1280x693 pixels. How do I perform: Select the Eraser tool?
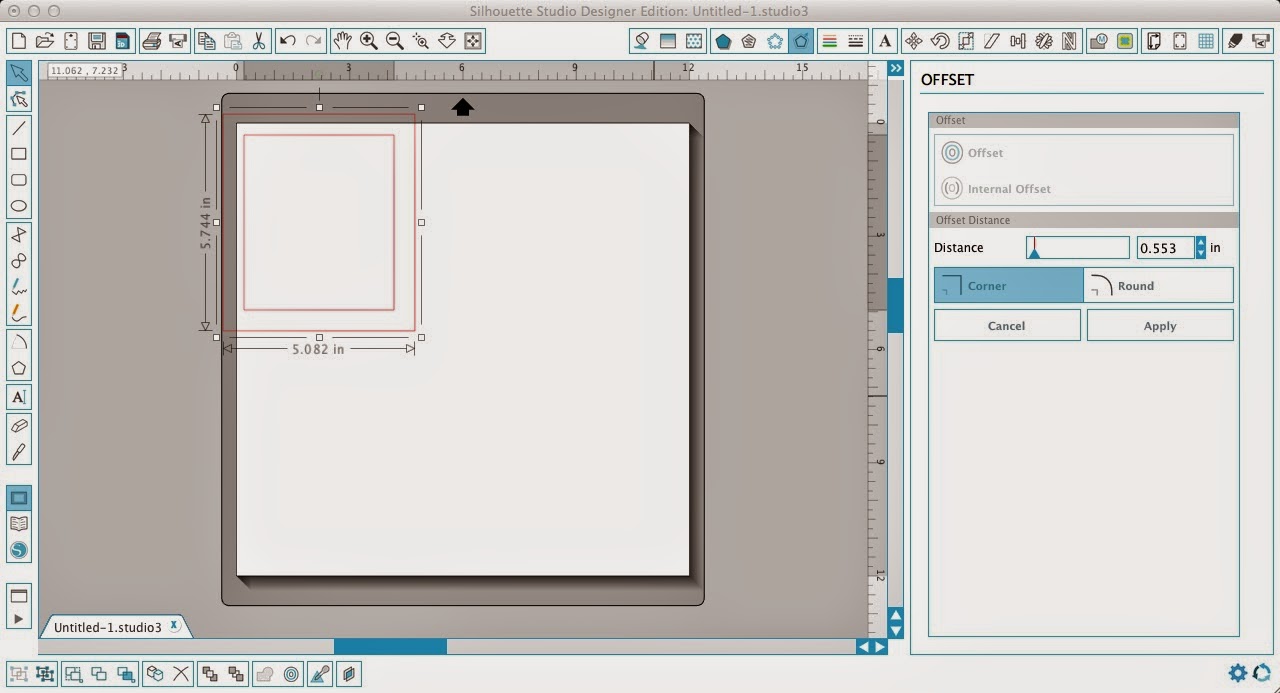click(20, 425)
